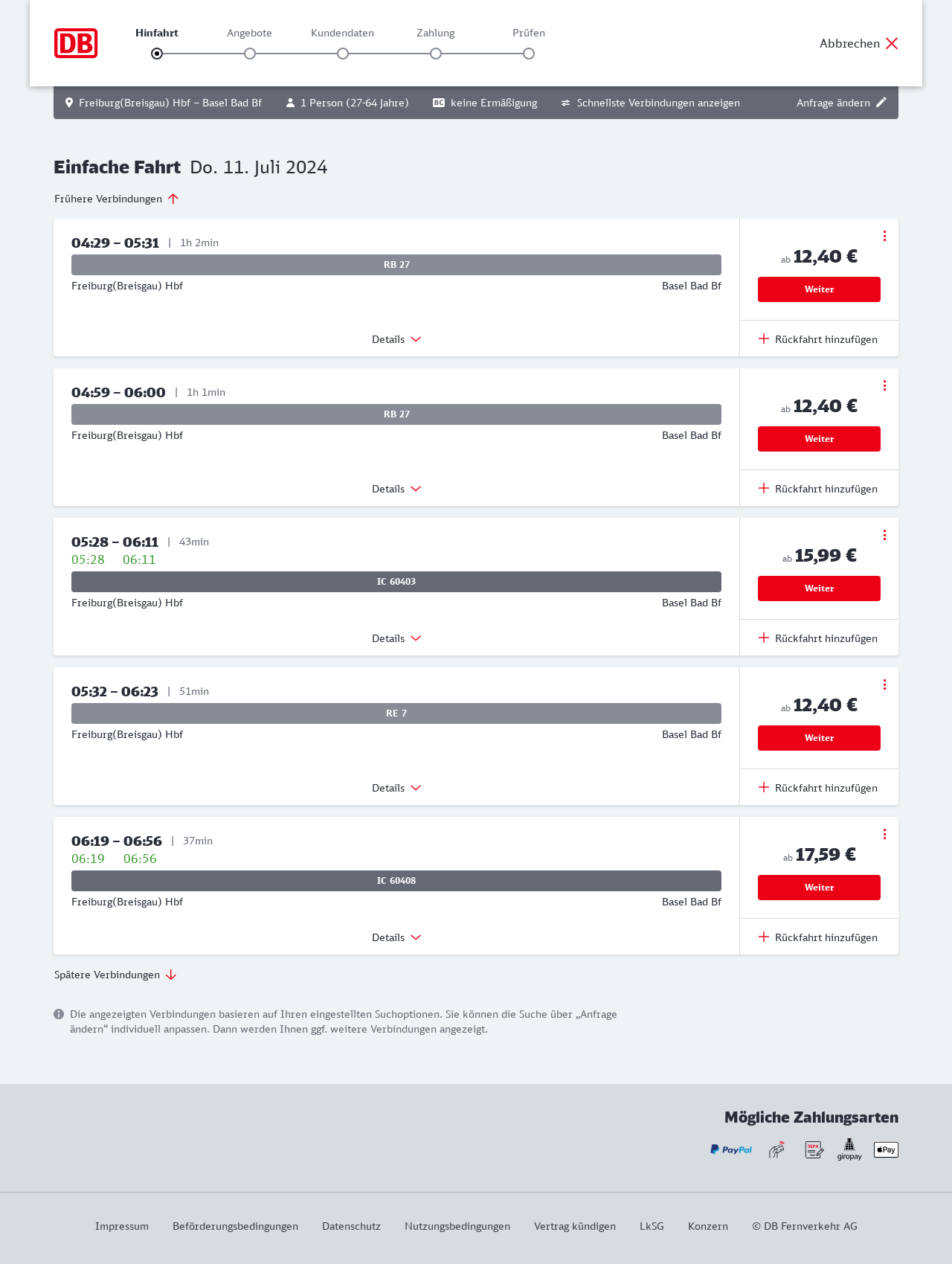
Task: Click the Abbrechen close icon
Action: point(892,43)
